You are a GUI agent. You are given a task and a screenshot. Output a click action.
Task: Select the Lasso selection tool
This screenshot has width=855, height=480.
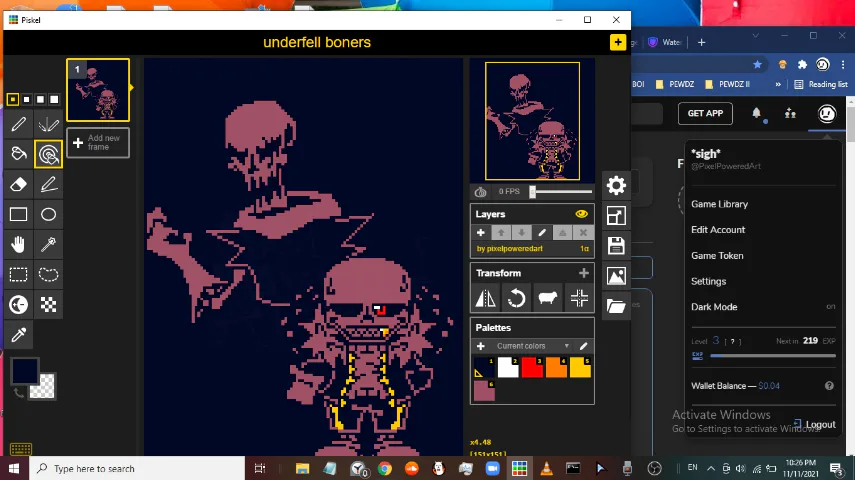click(x=49, y=274)
